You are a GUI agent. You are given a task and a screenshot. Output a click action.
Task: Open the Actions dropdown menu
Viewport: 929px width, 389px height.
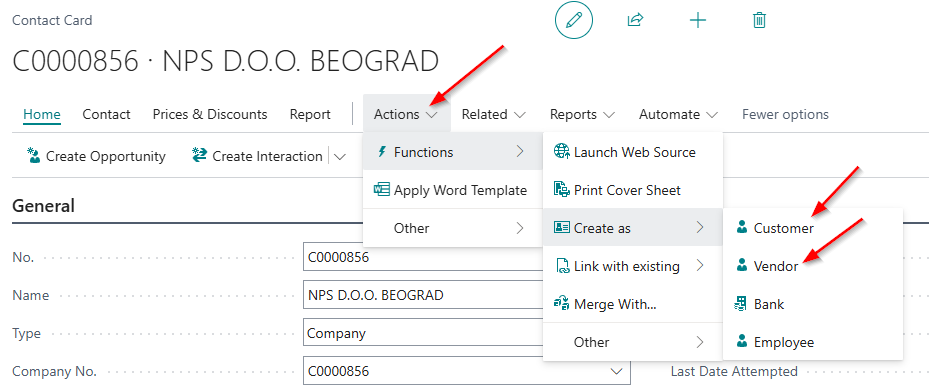point(406,114)
